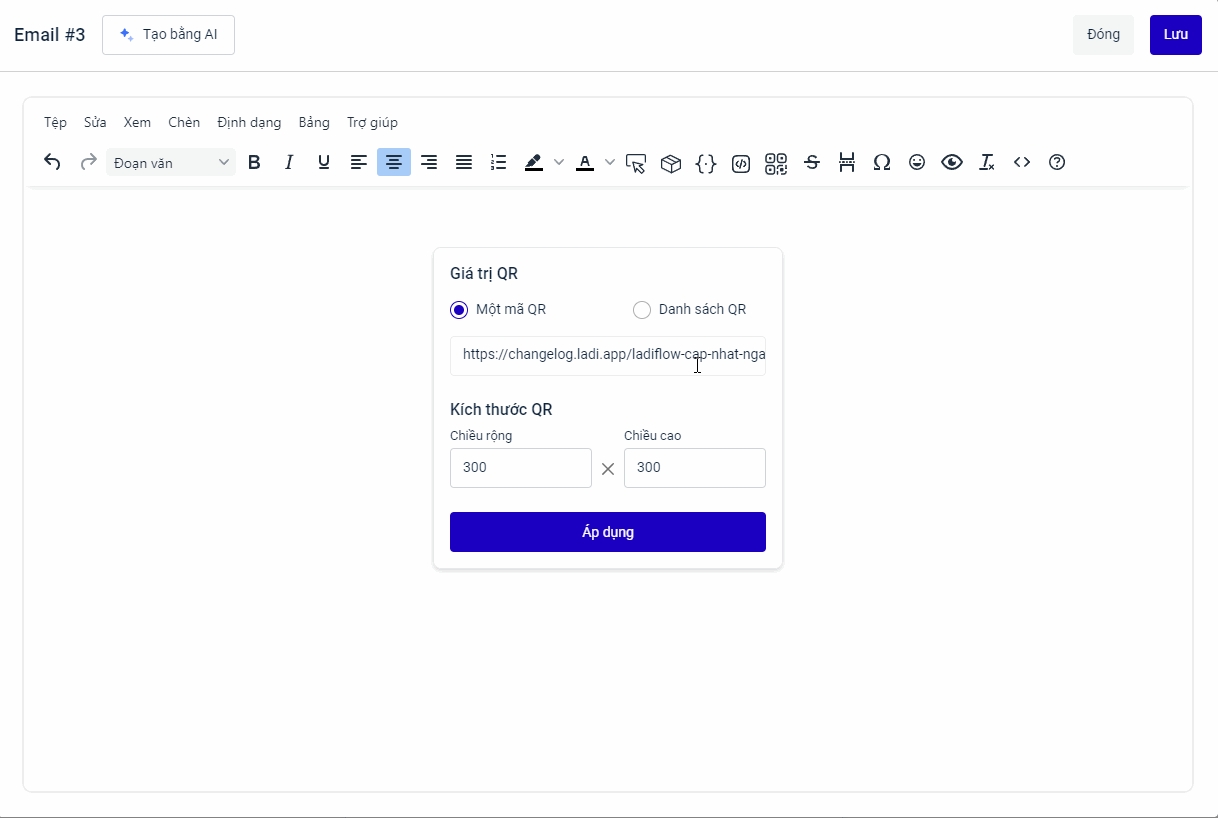The image size is (1218, 818).
Task: Click the 'Lưu' save button
Action: coord(1175,35)
